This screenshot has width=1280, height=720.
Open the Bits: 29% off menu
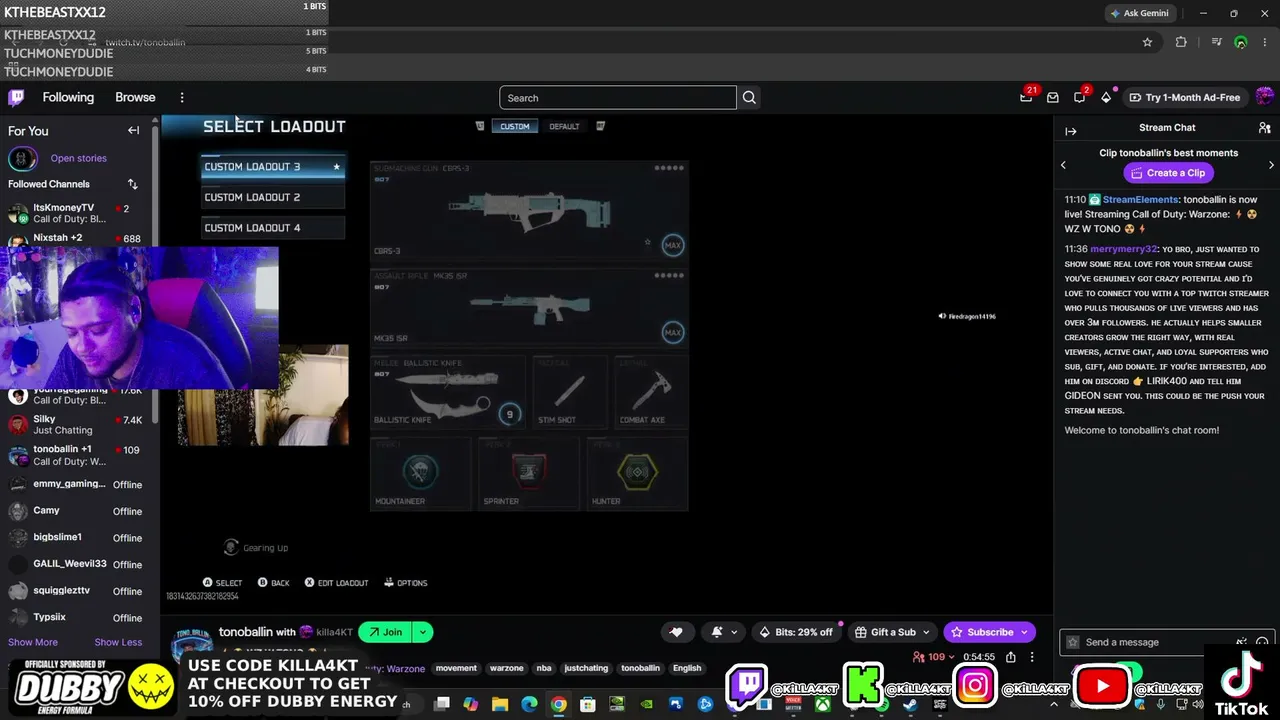pos(796,632)
